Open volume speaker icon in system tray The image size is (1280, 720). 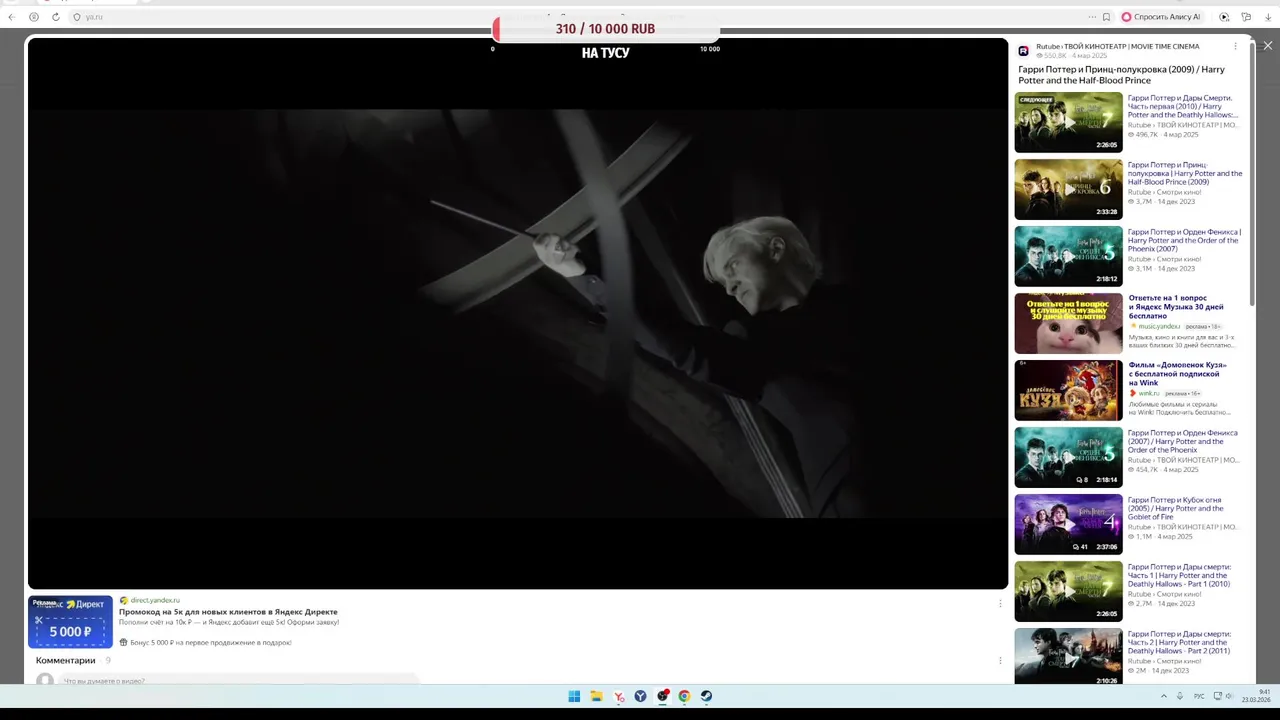tap(1229, 696)
